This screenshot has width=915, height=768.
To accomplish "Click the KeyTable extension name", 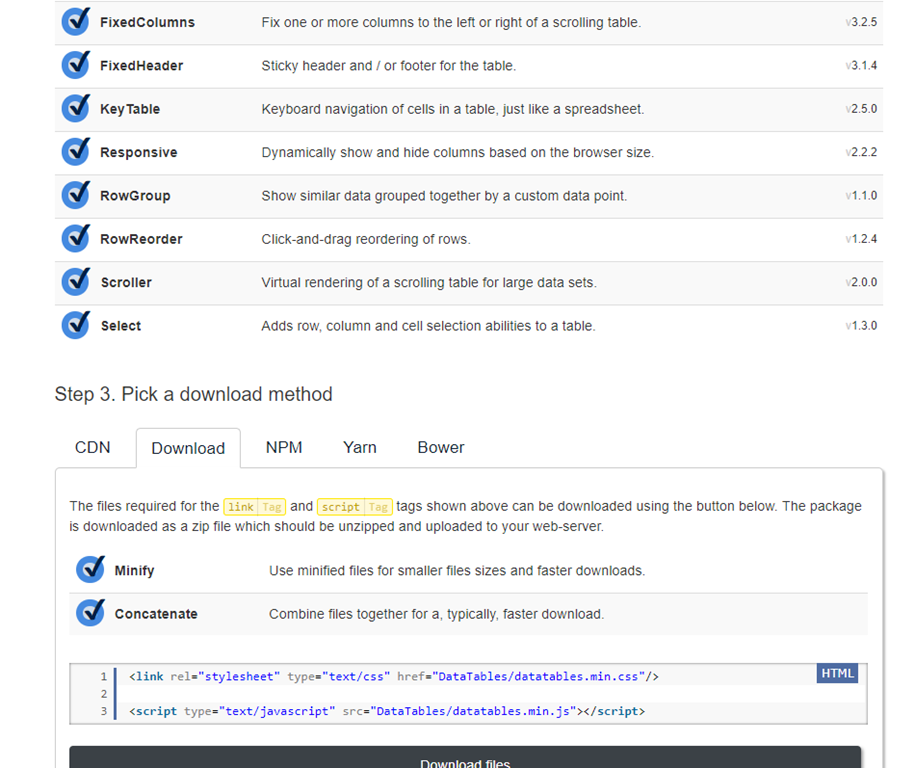I will 130,109.
